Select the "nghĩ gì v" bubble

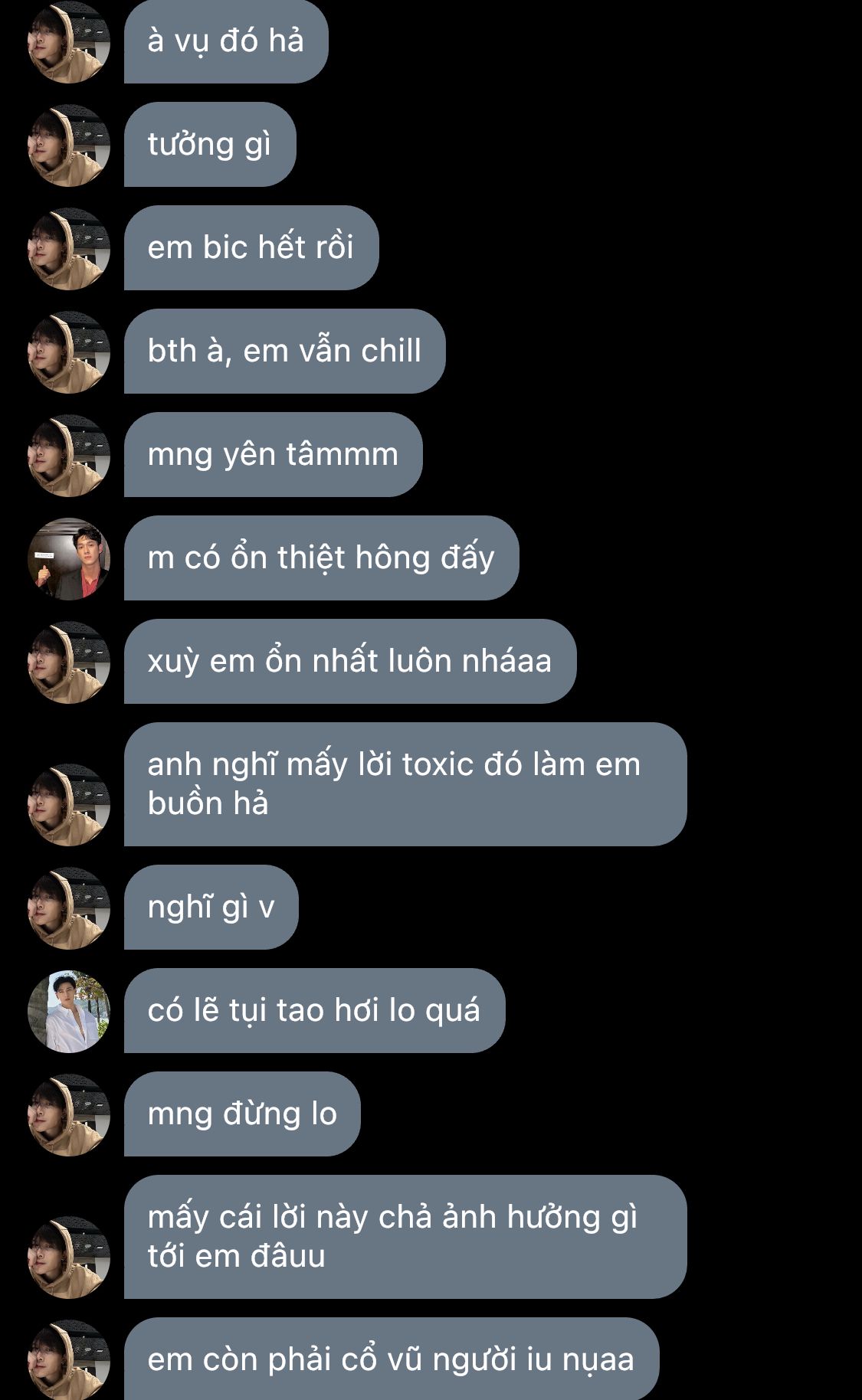pyautogui.click(x=211, y=908)
